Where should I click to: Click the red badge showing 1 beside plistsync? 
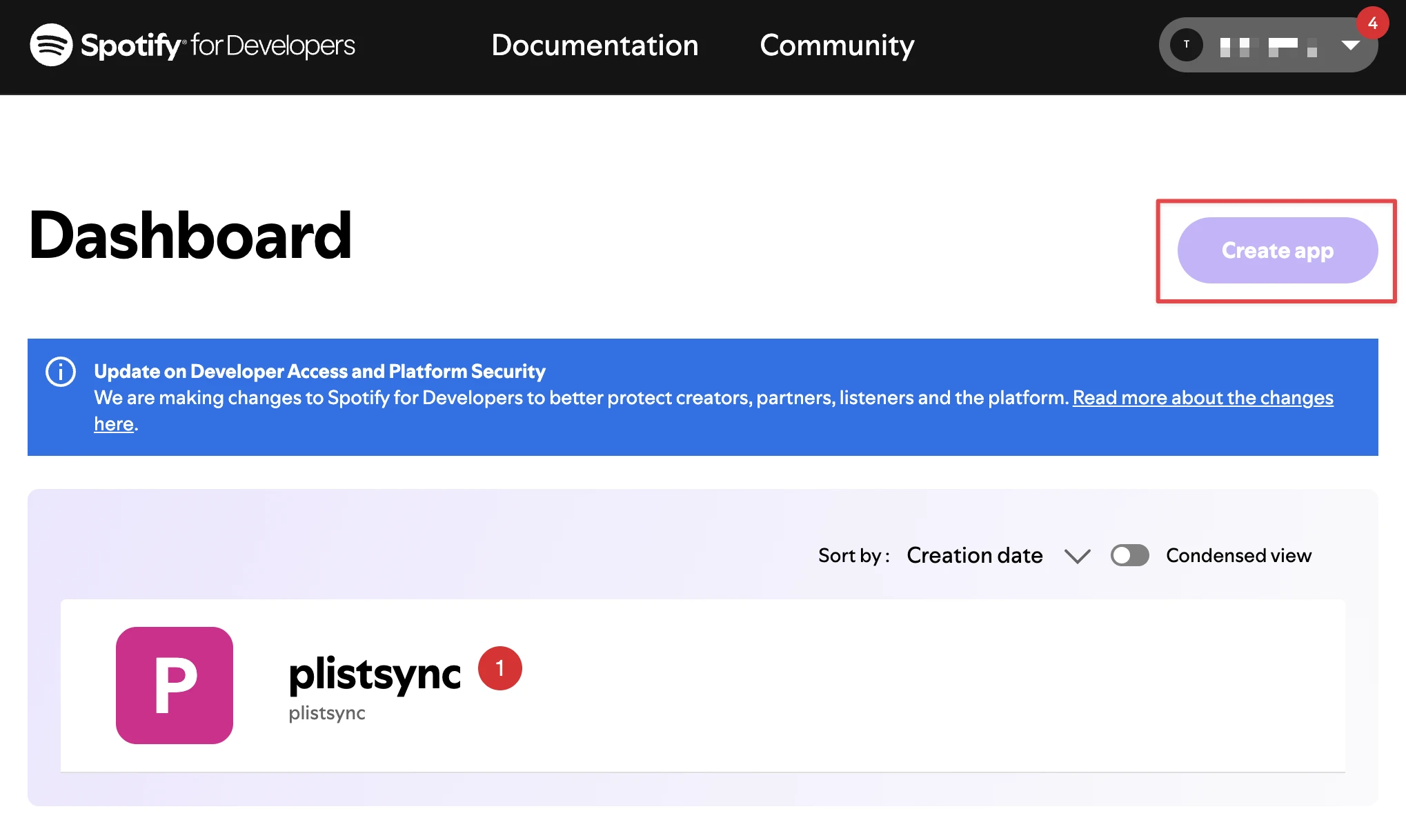point(500,668)
